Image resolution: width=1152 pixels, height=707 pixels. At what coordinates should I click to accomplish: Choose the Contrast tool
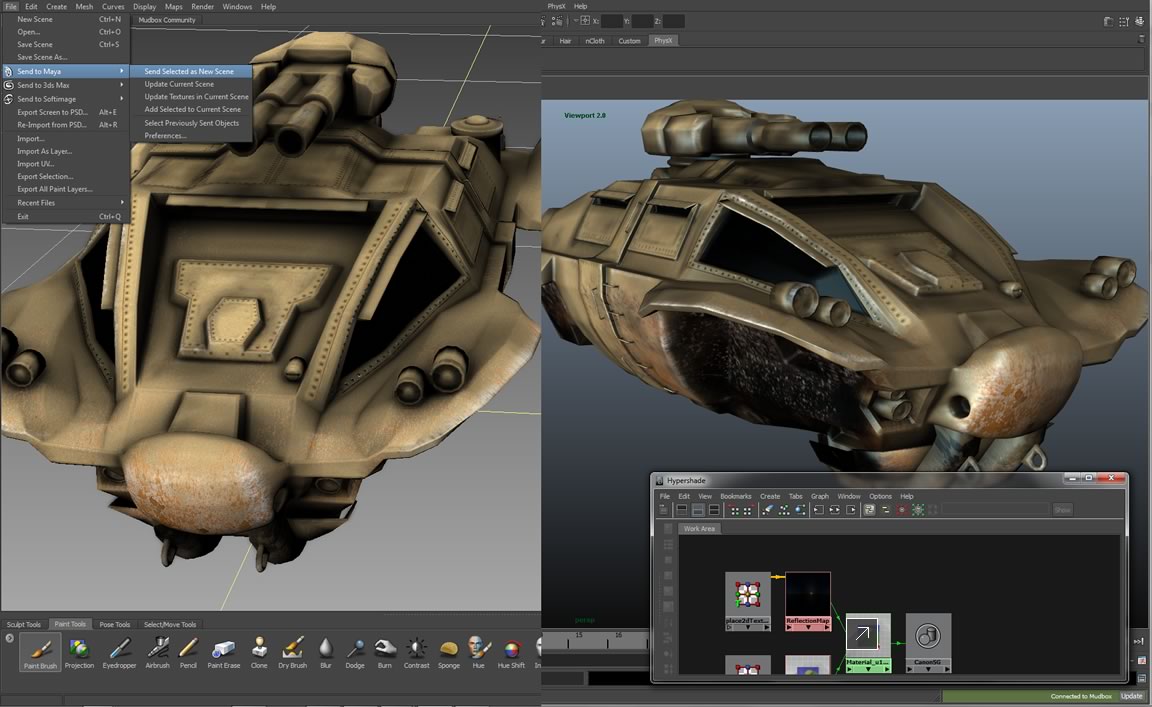click(x=416, y=652)
